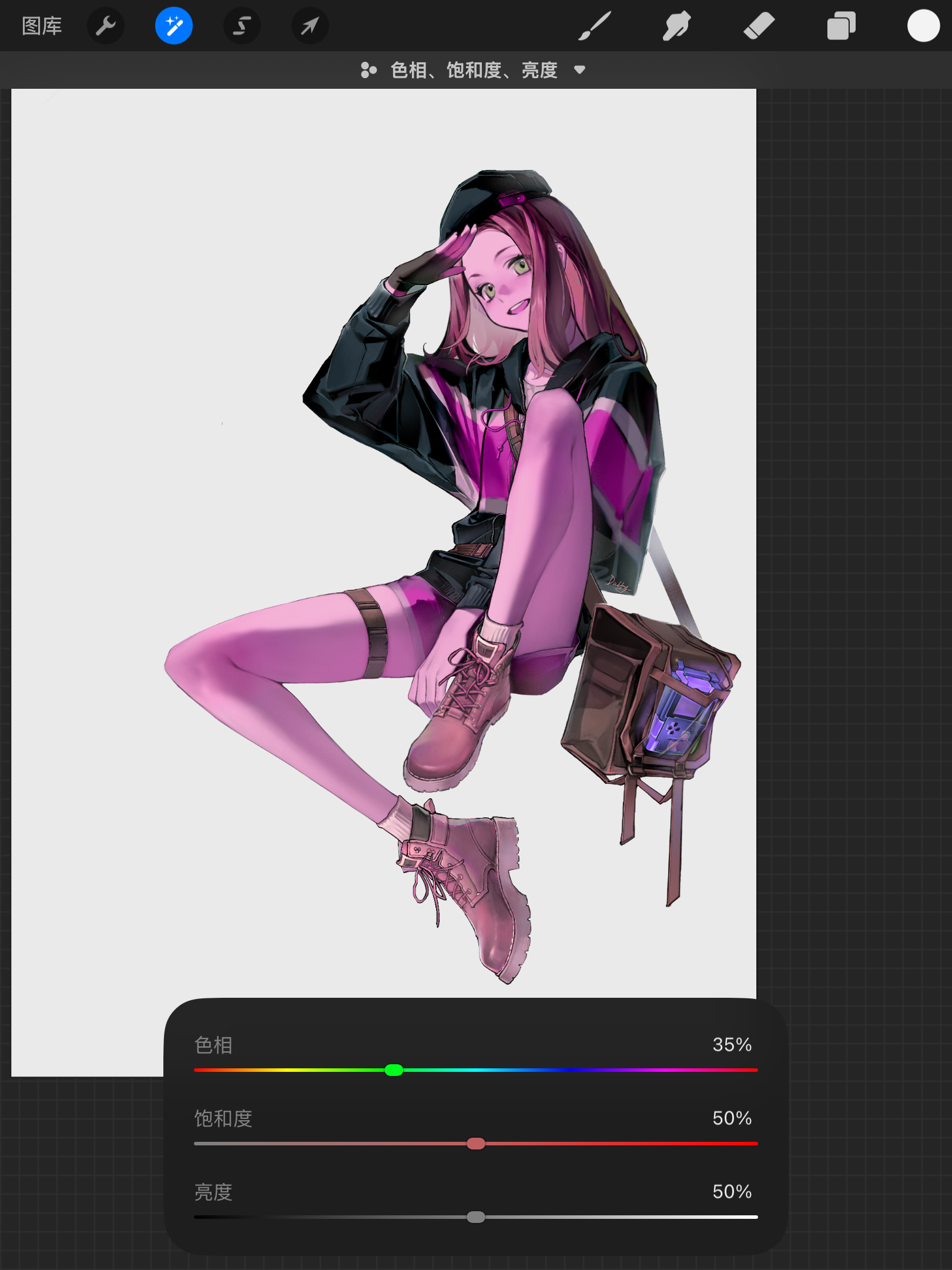
Task: Choose the Smudge tool
Action: click(x=677, y=26)
